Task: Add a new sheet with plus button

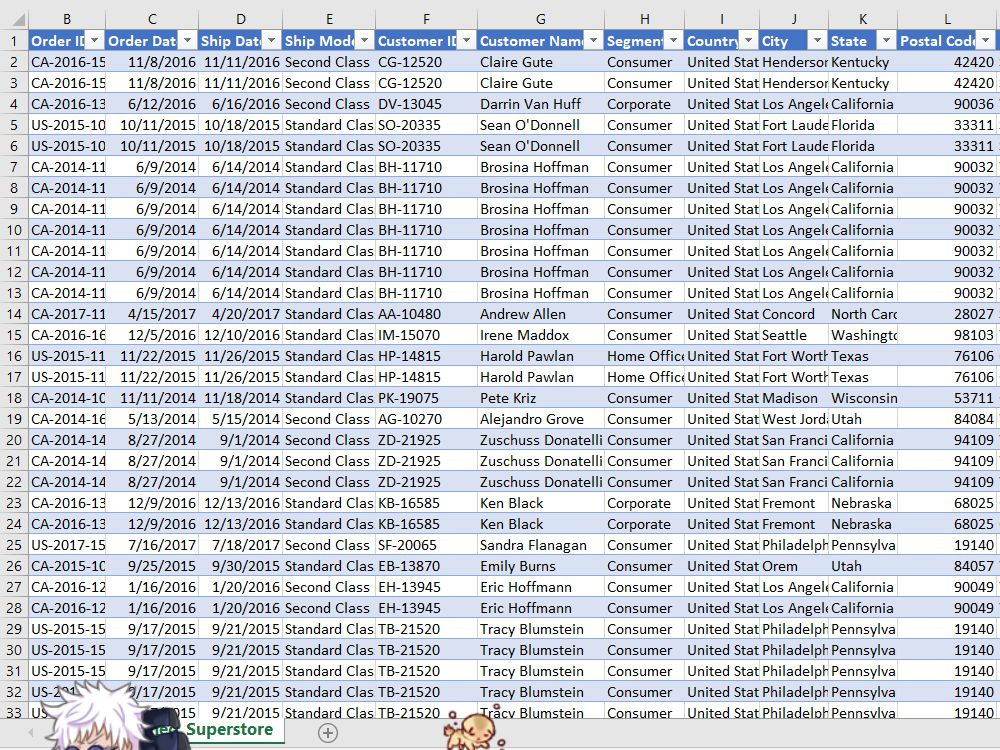Action: coord(328,733)
